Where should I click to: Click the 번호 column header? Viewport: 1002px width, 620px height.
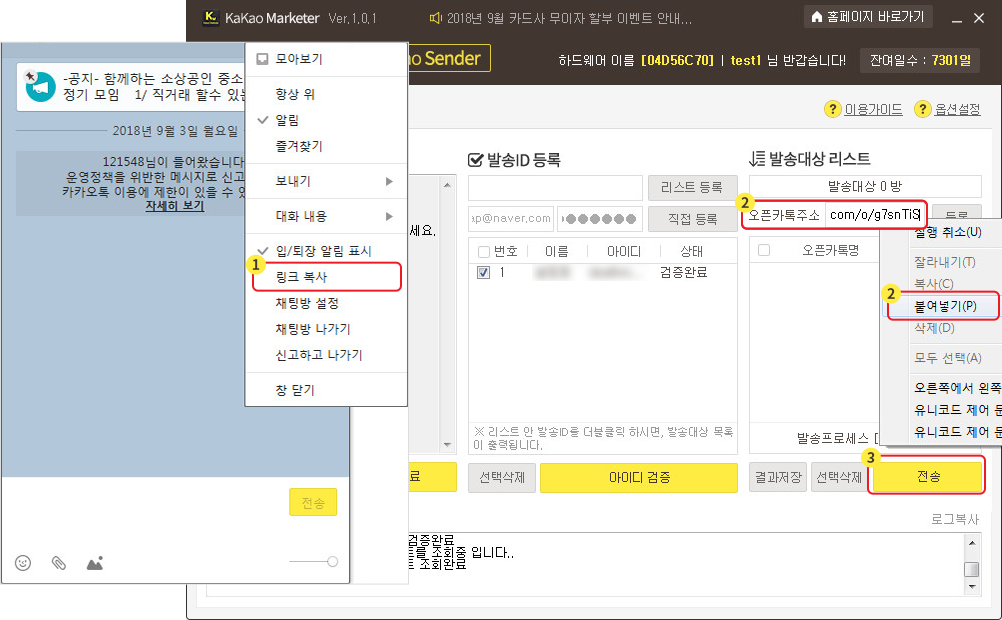(x=505, y=252)
